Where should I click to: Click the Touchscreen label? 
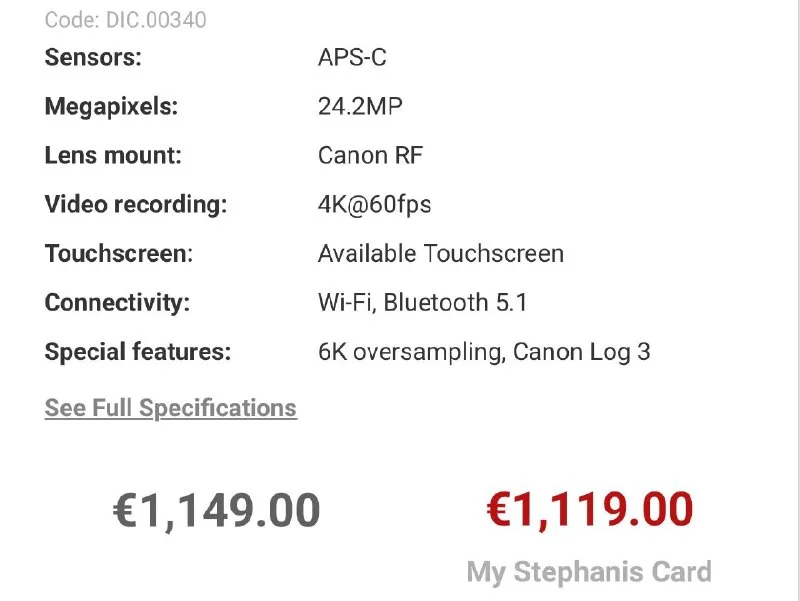pos(119,254)
